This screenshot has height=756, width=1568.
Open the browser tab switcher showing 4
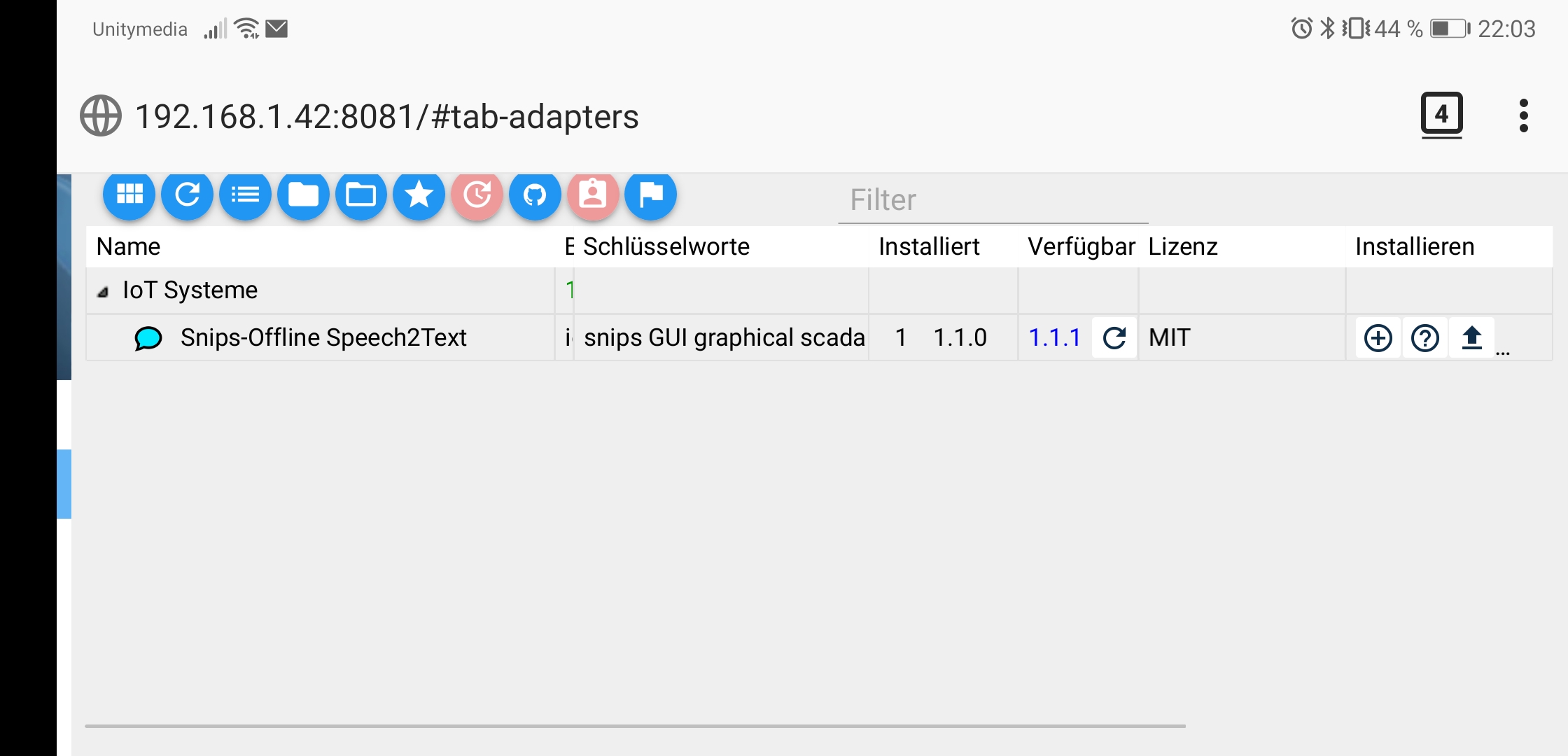pos(1441,114)
